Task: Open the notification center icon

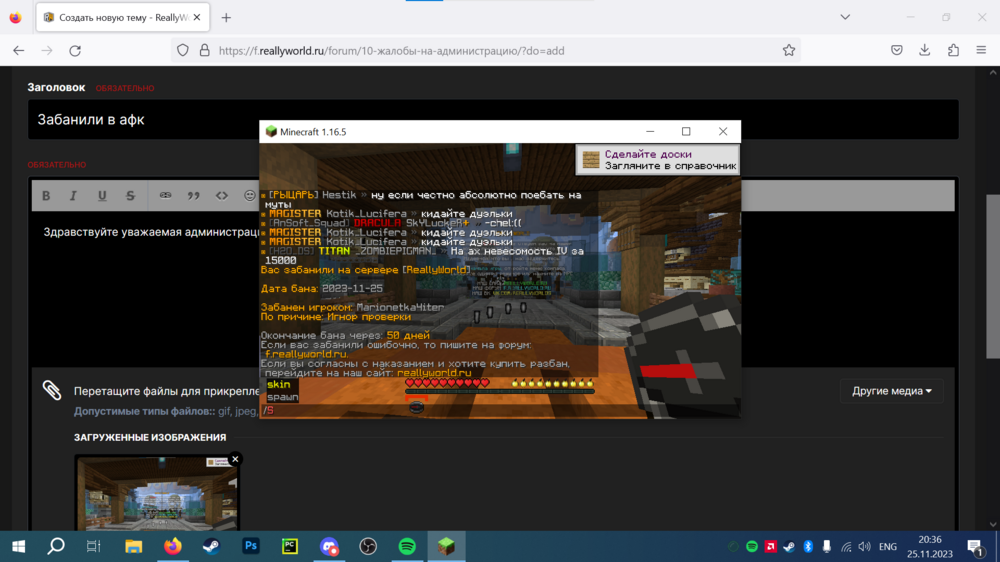Action: pyautogui.click(x=974, y=547)
